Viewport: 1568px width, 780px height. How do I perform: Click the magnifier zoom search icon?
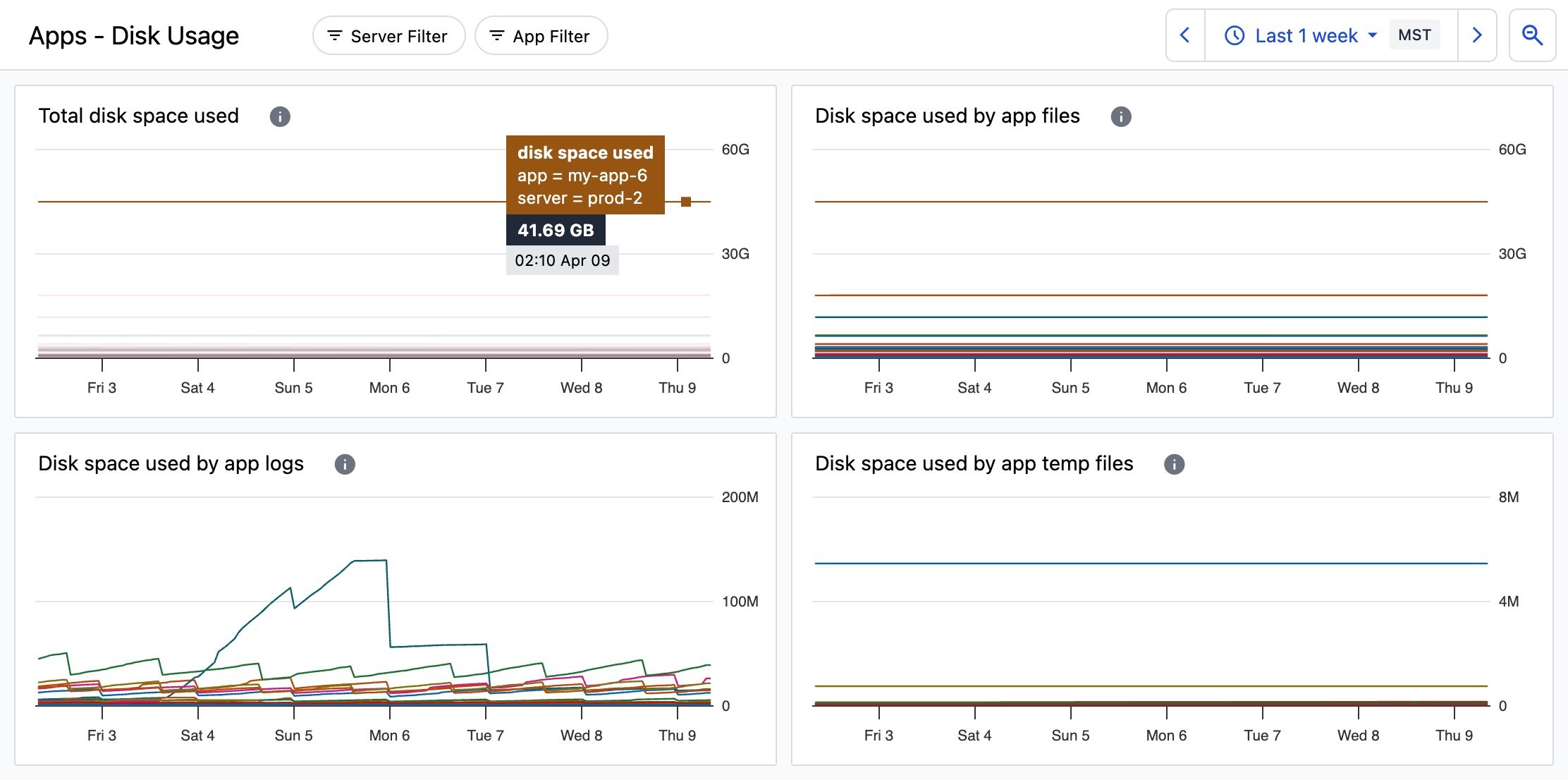coord(1531,35)
